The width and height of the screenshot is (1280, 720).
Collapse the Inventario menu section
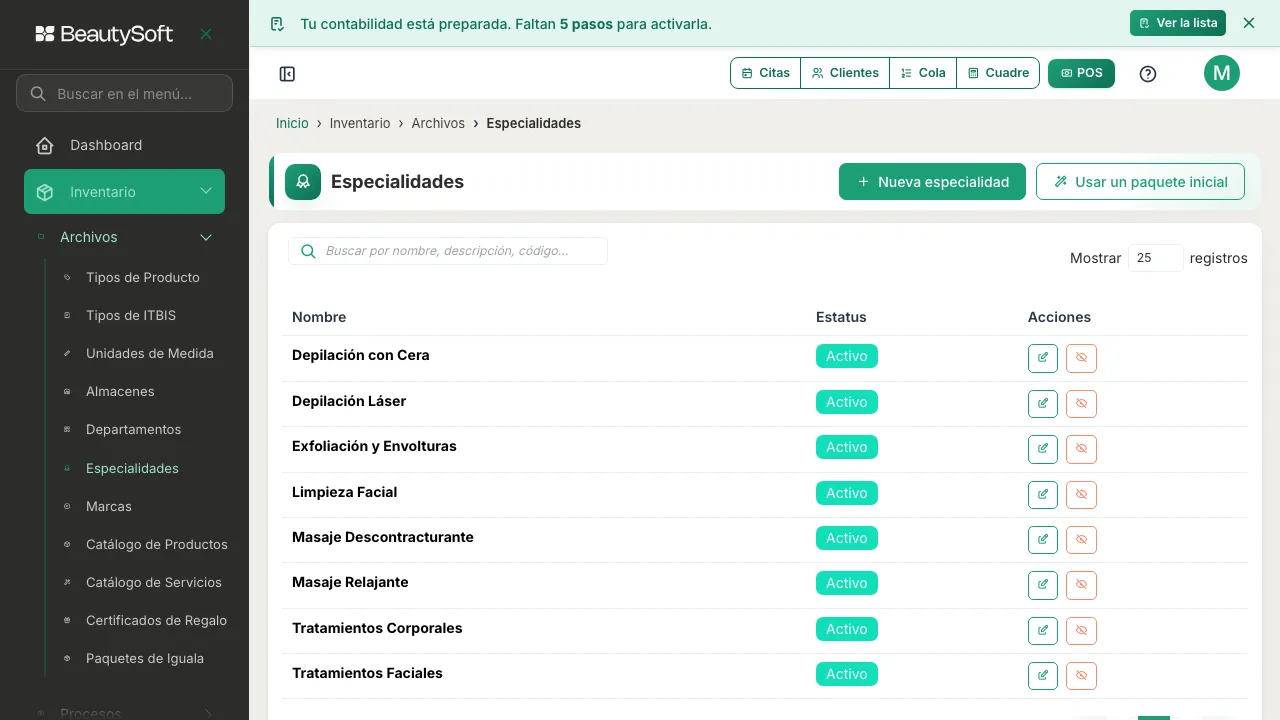[x=124, y=192]
